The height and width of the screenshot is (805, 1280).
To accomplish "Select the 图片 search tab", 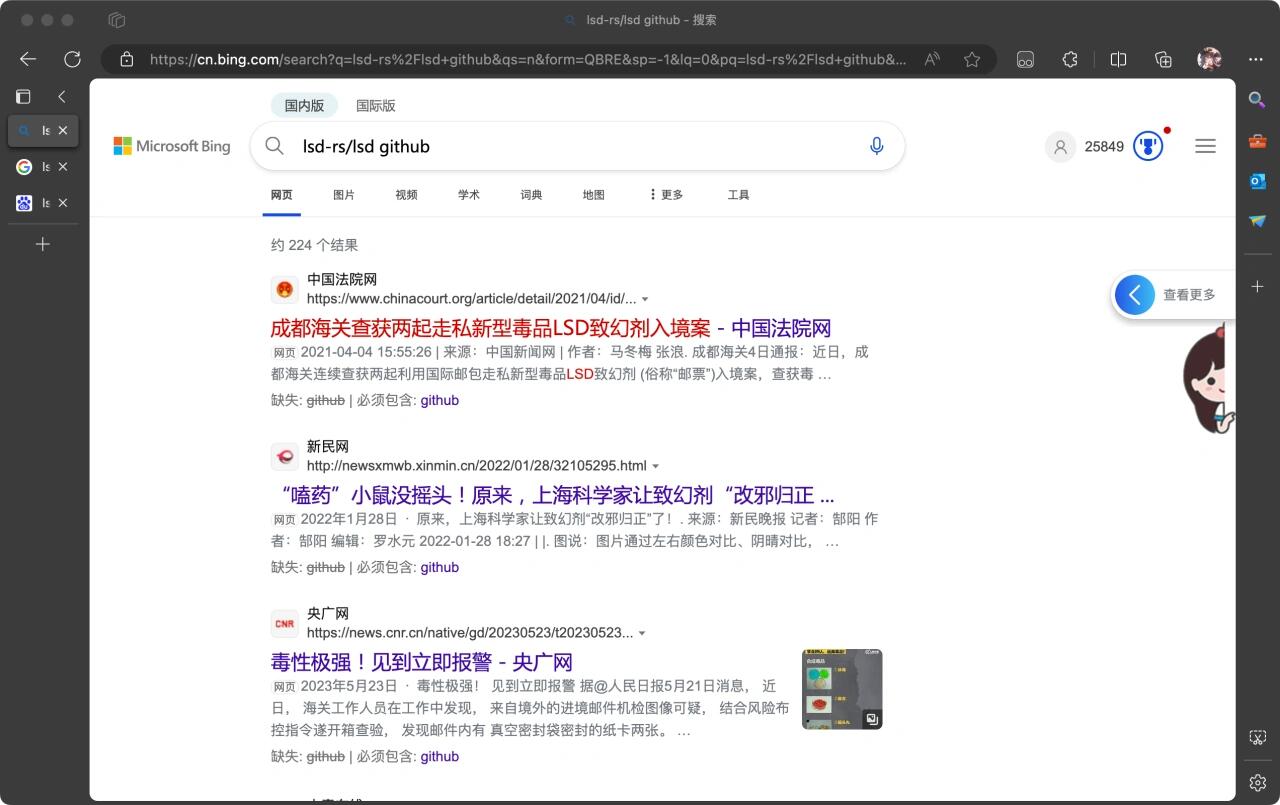I will pyautogui.click(x=344, y=195).
